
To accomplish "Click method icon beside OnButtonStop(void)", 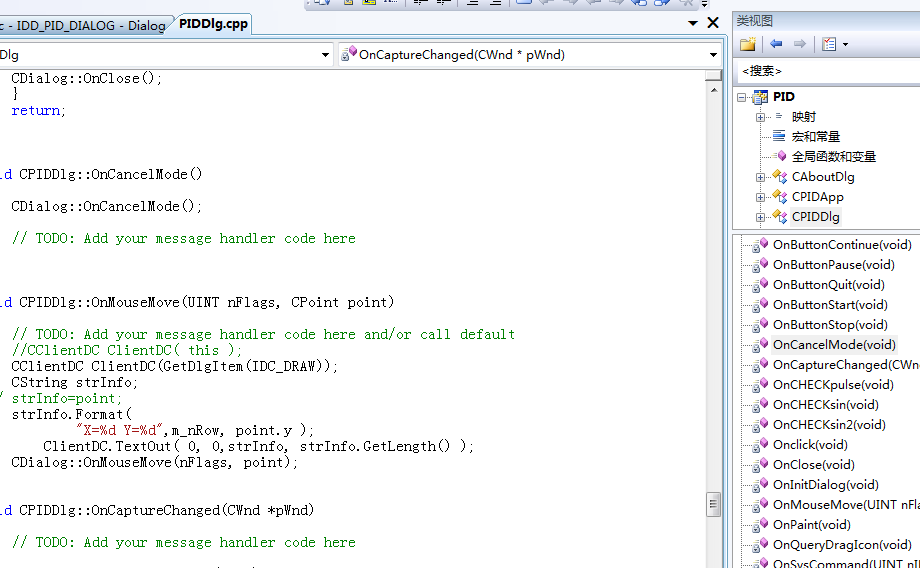I will [x=760, y=325].
